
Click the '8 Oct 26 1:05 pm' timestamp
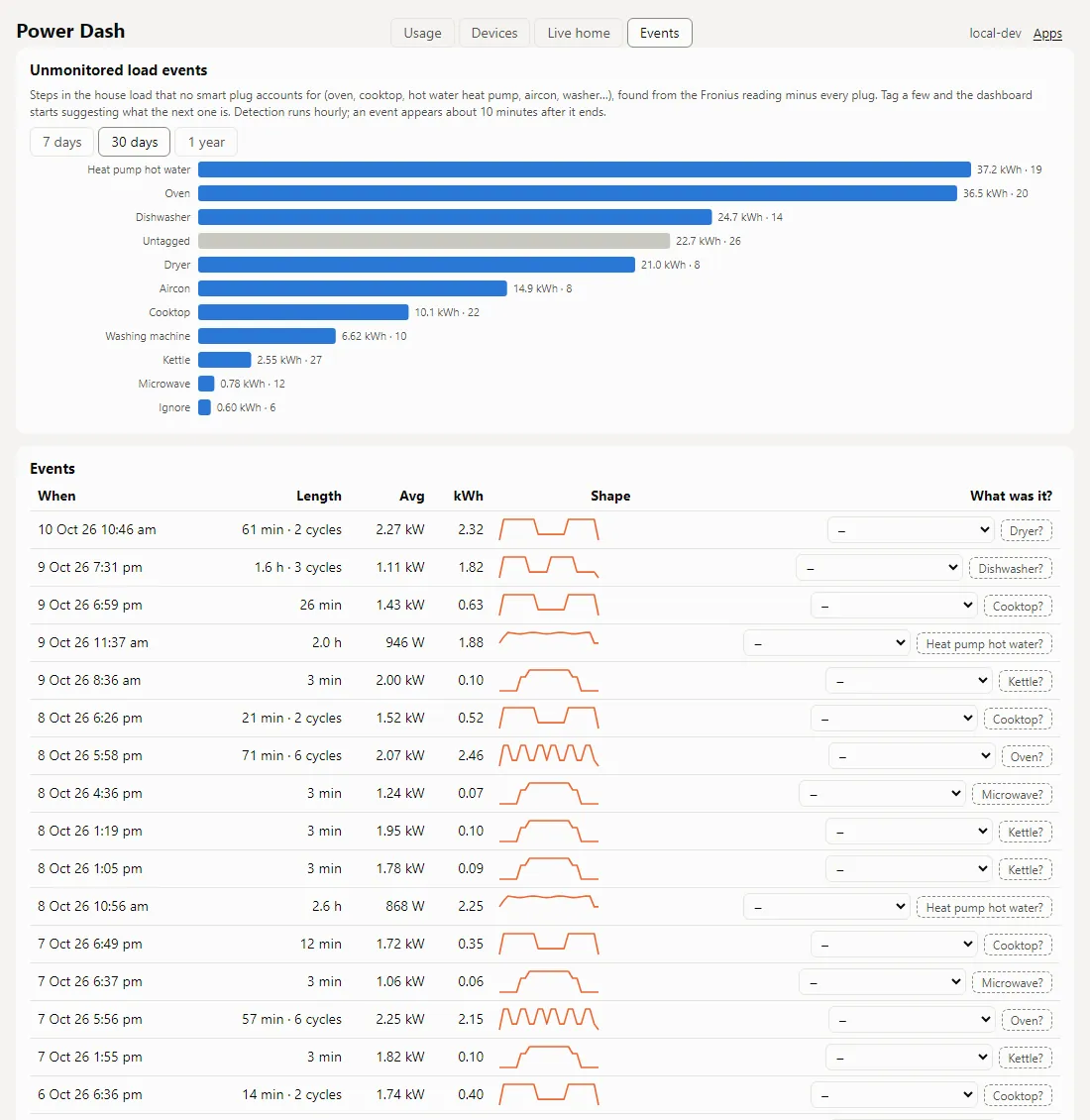pyautogui.click(x=90, y=868)
